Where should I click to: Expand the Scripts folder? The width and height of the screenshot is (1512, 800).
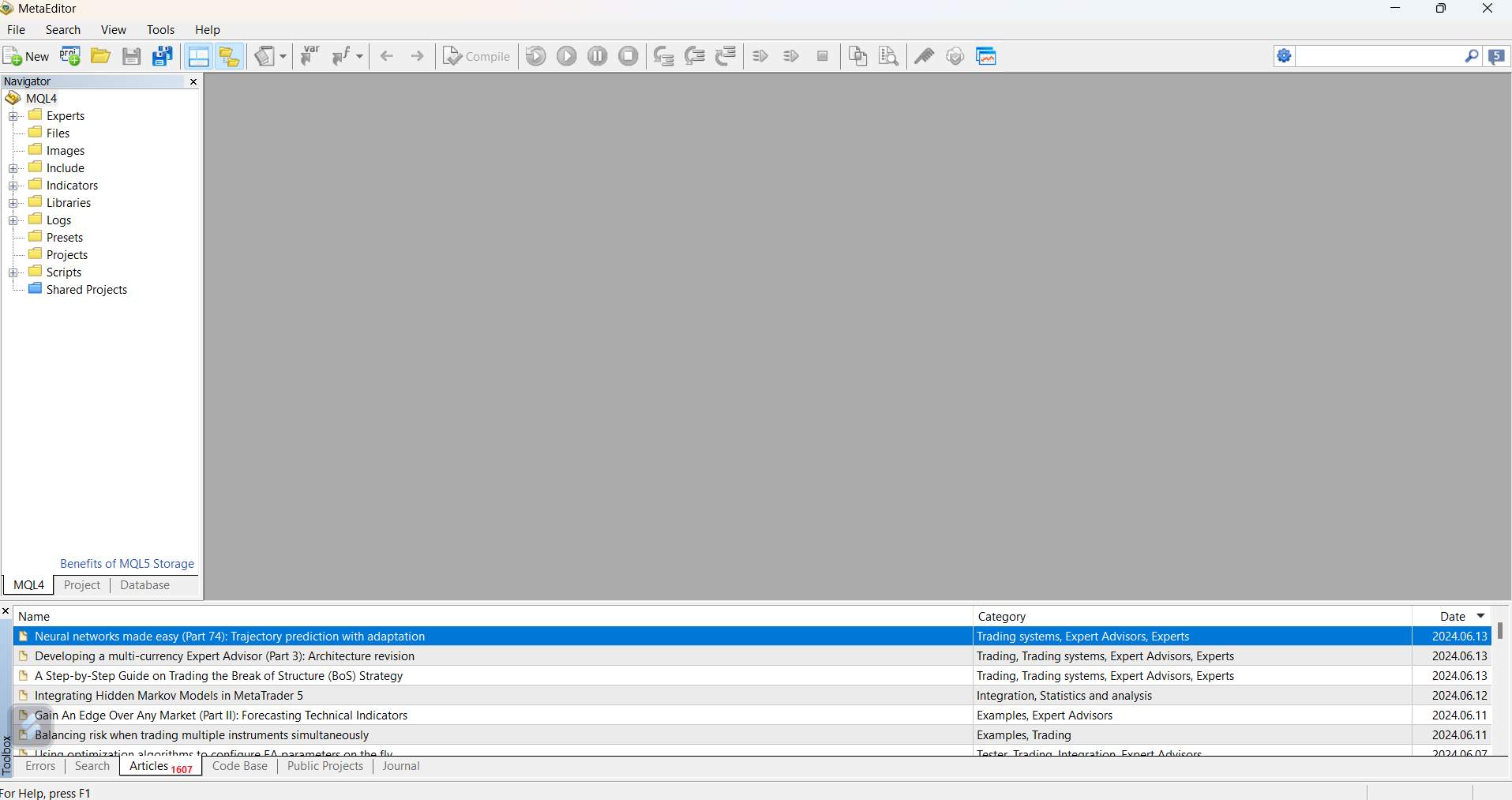point(13,272)
